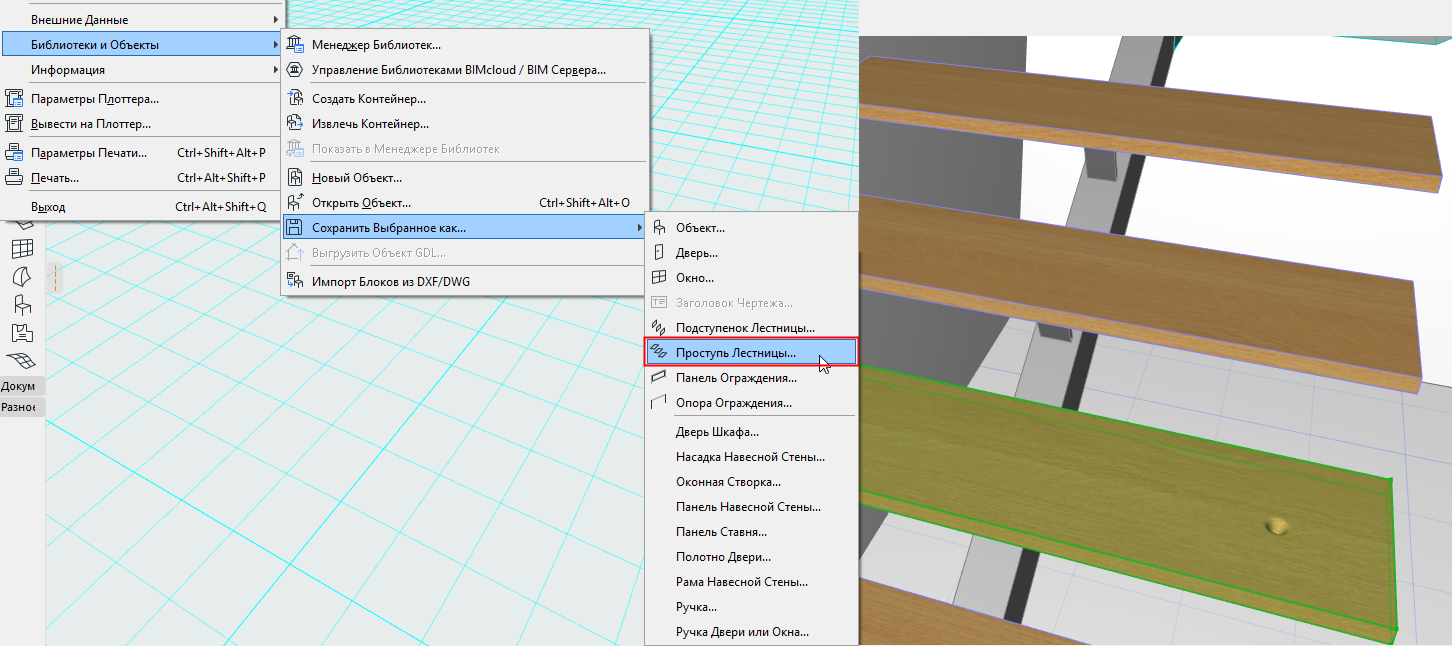The image size is (1452, 646).
Task: Select the Object tool chair icon
Action: coord(21,304)
